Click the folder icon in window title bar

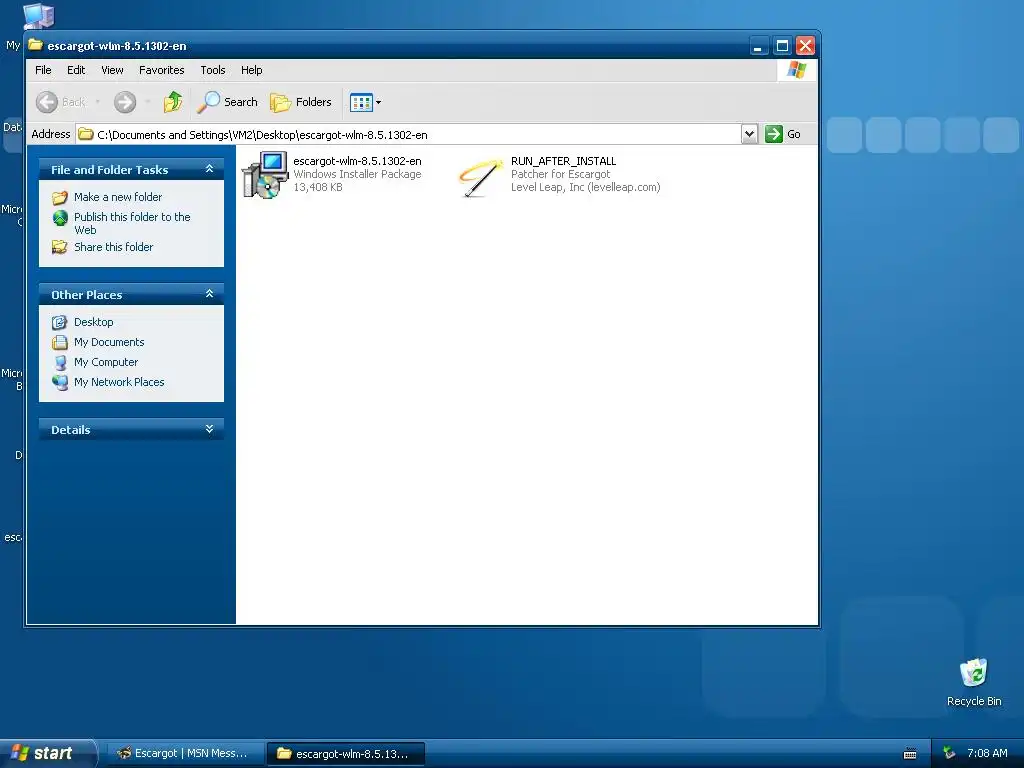[36, 45]
